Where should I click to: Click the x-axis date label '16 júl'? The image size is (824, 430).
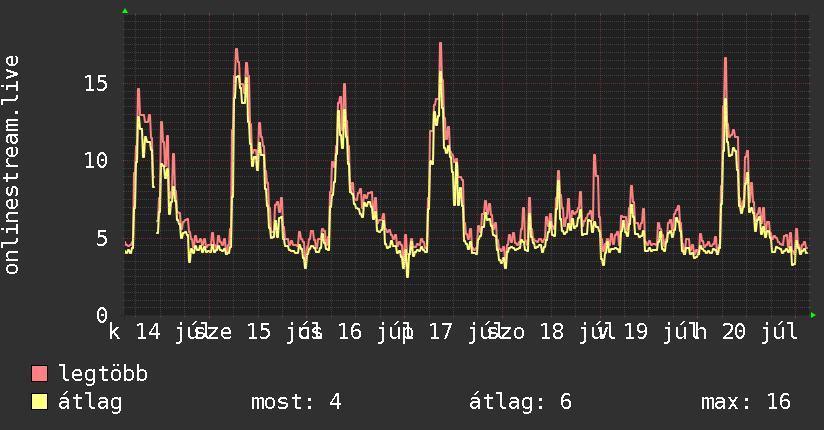[x=374, y=332]
